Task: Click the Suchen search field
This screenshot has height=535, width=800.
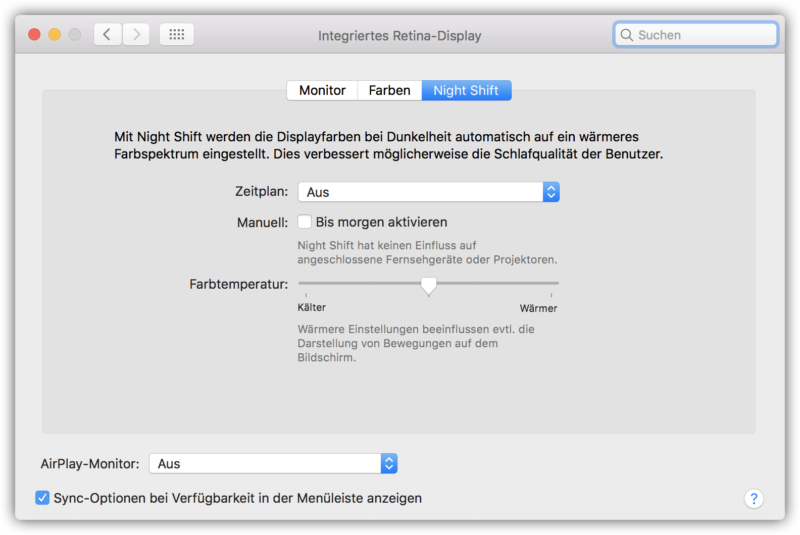Action: pyautogui.click(x=695, y=35)
